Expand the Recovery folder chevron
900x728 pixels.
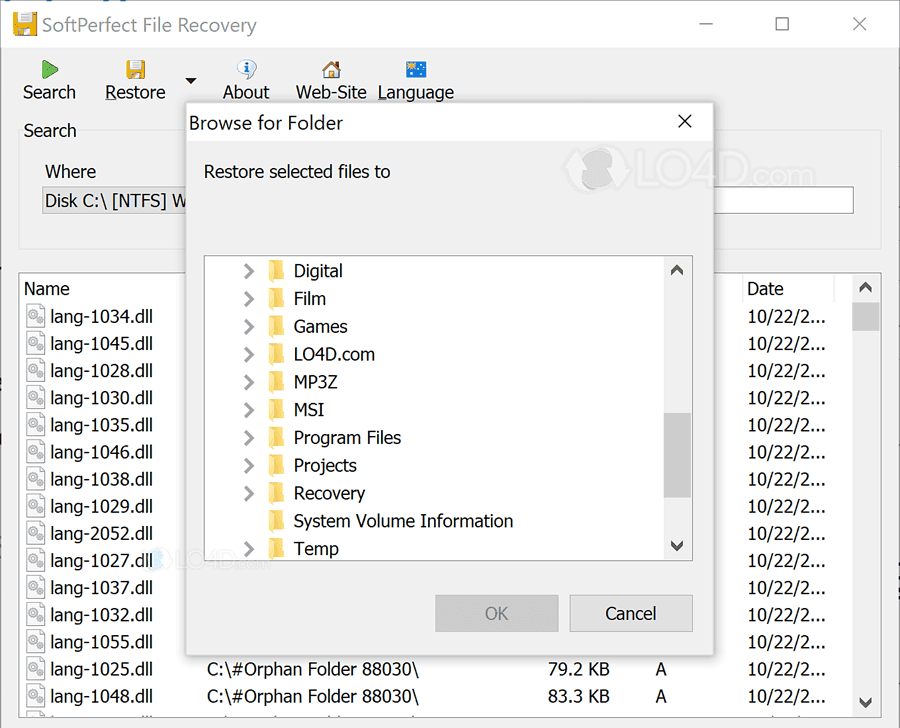click(249, 493)
